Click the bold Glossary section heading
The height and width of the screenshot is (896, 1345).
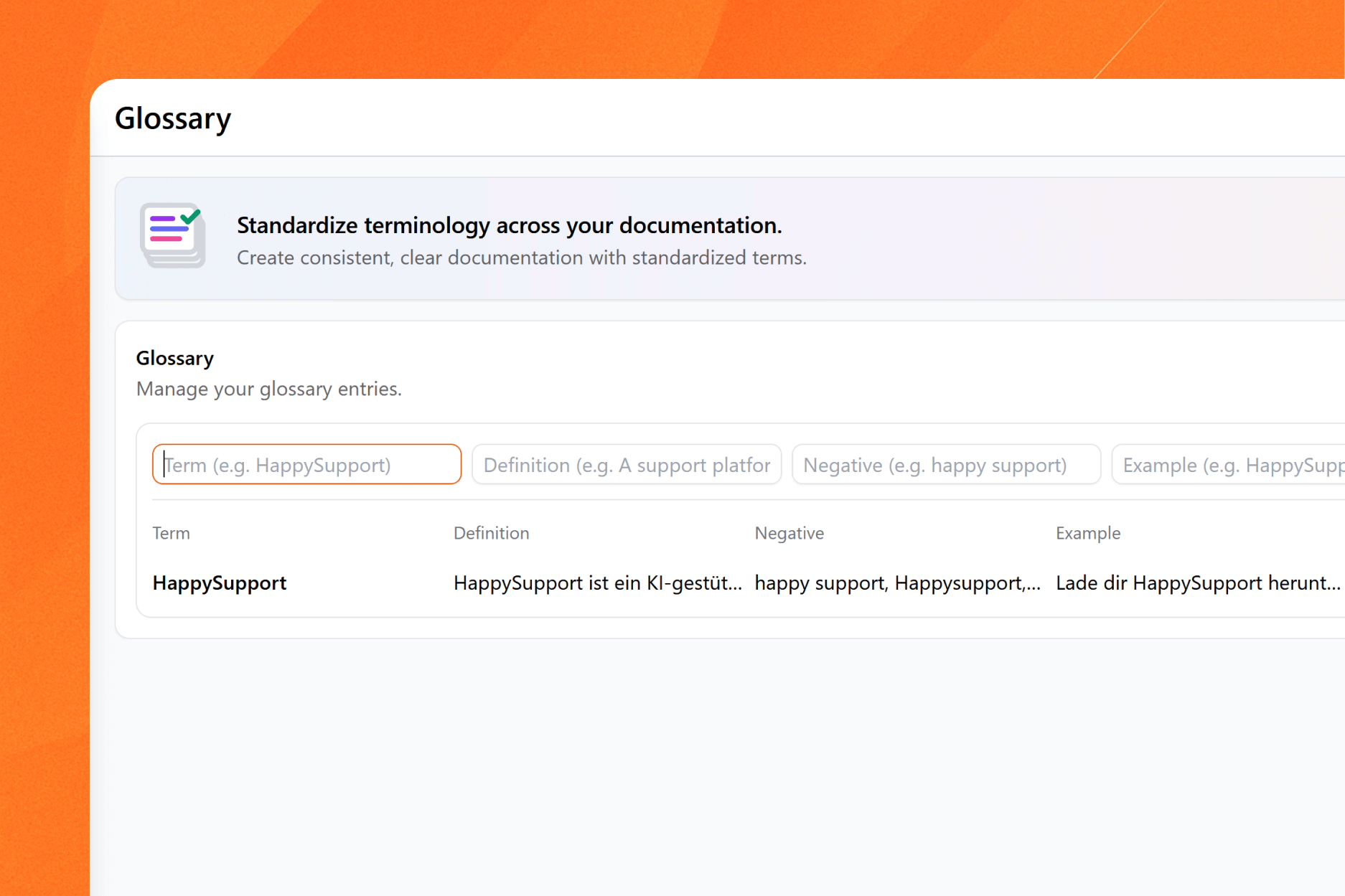(x=174, y=358)
